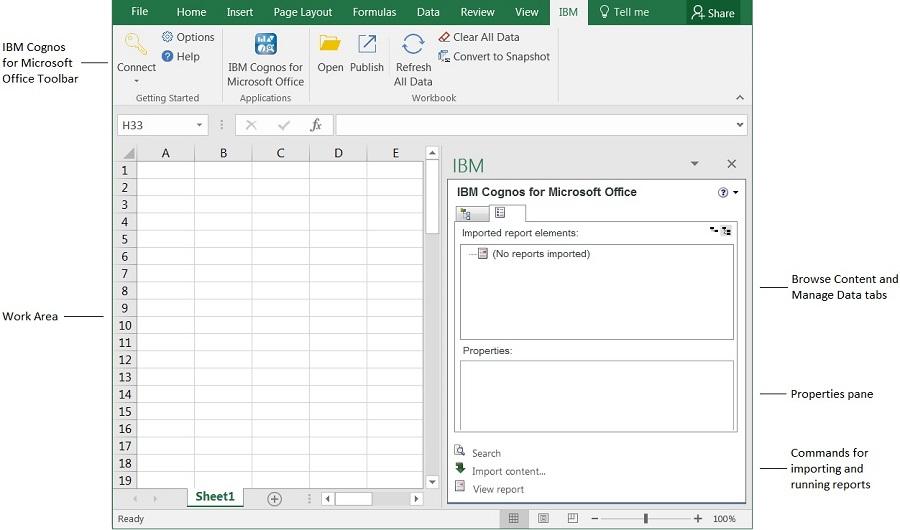Click the Cancel entry X in formula bar

pyautogui.click(x=251, y=125)
